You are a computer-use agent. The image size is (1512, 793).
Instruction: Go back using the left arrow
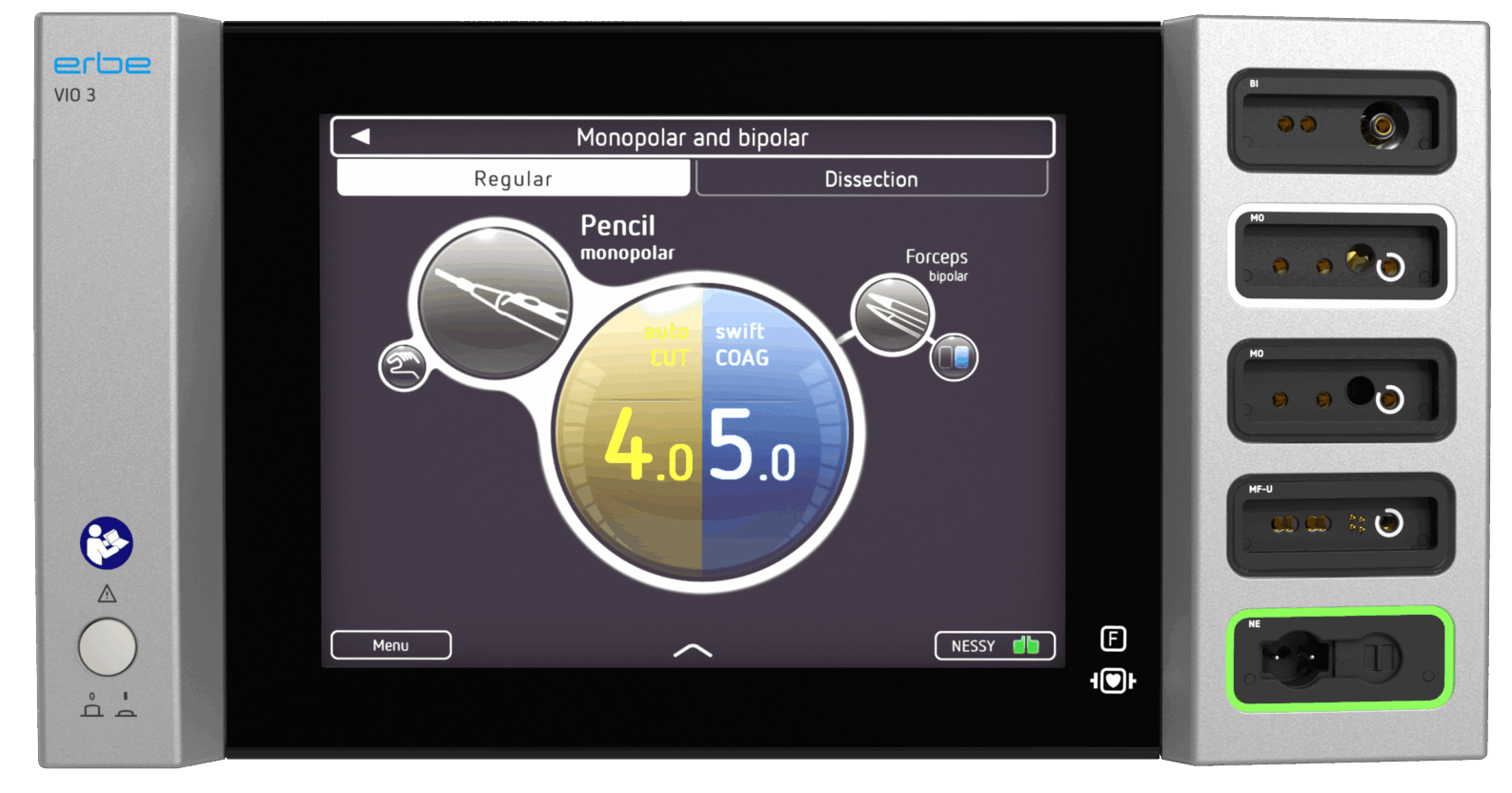point(360,137)
